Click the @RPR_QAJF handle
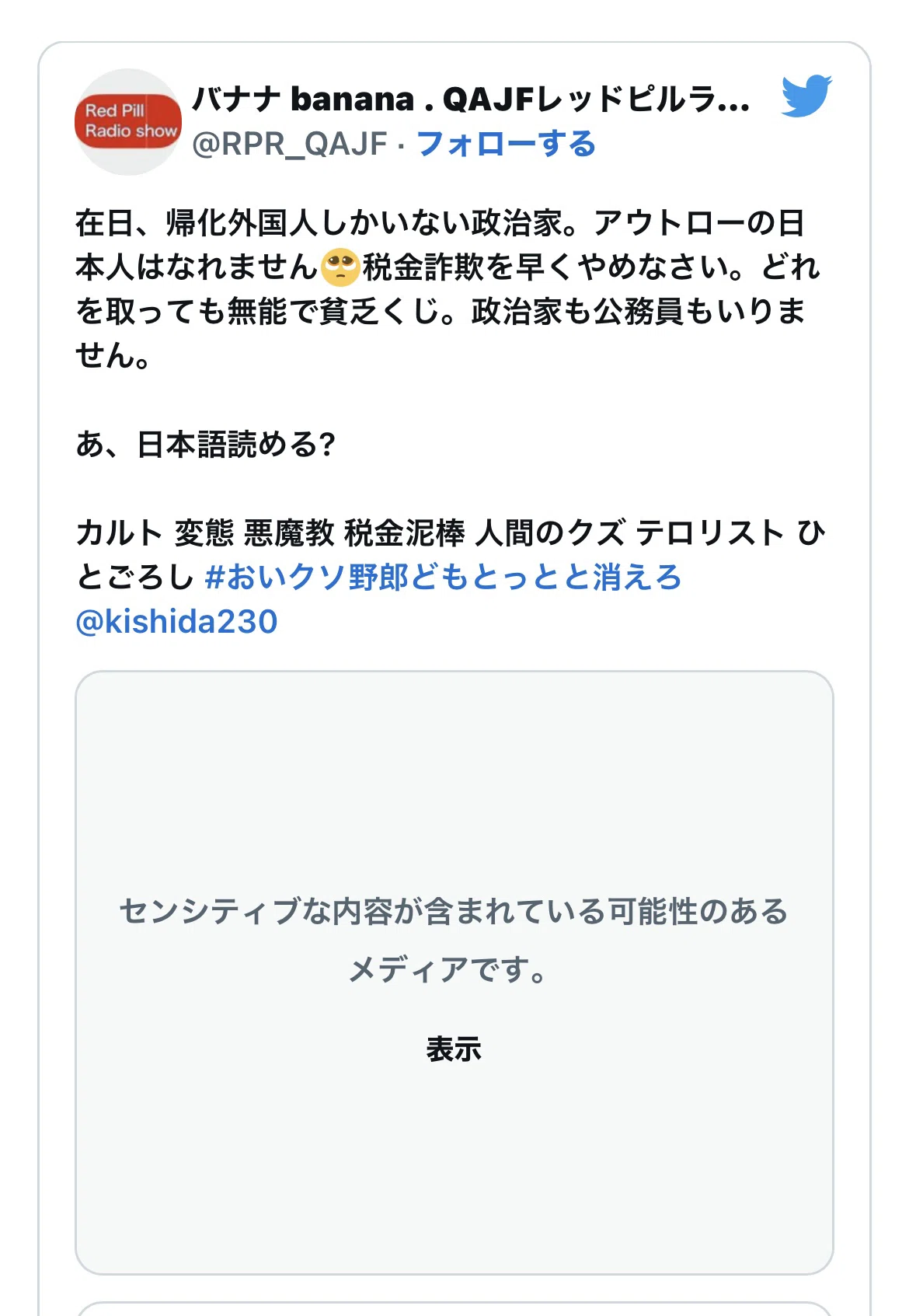909x1316 pixels. [x=289, y=144]
